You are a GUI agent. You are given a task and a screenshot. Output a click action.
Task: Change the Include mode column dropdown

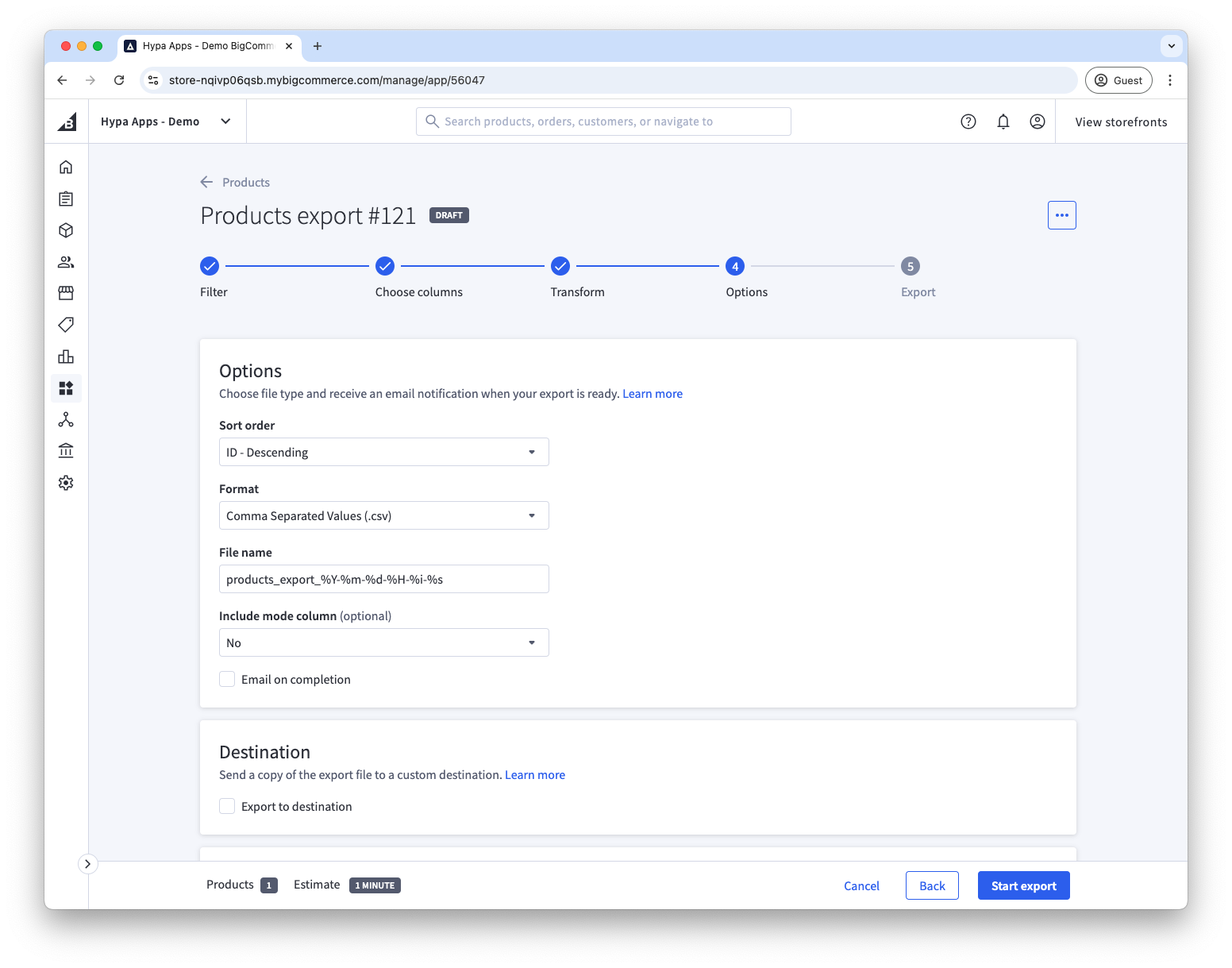pyautogui.click(x=383, y=642)
